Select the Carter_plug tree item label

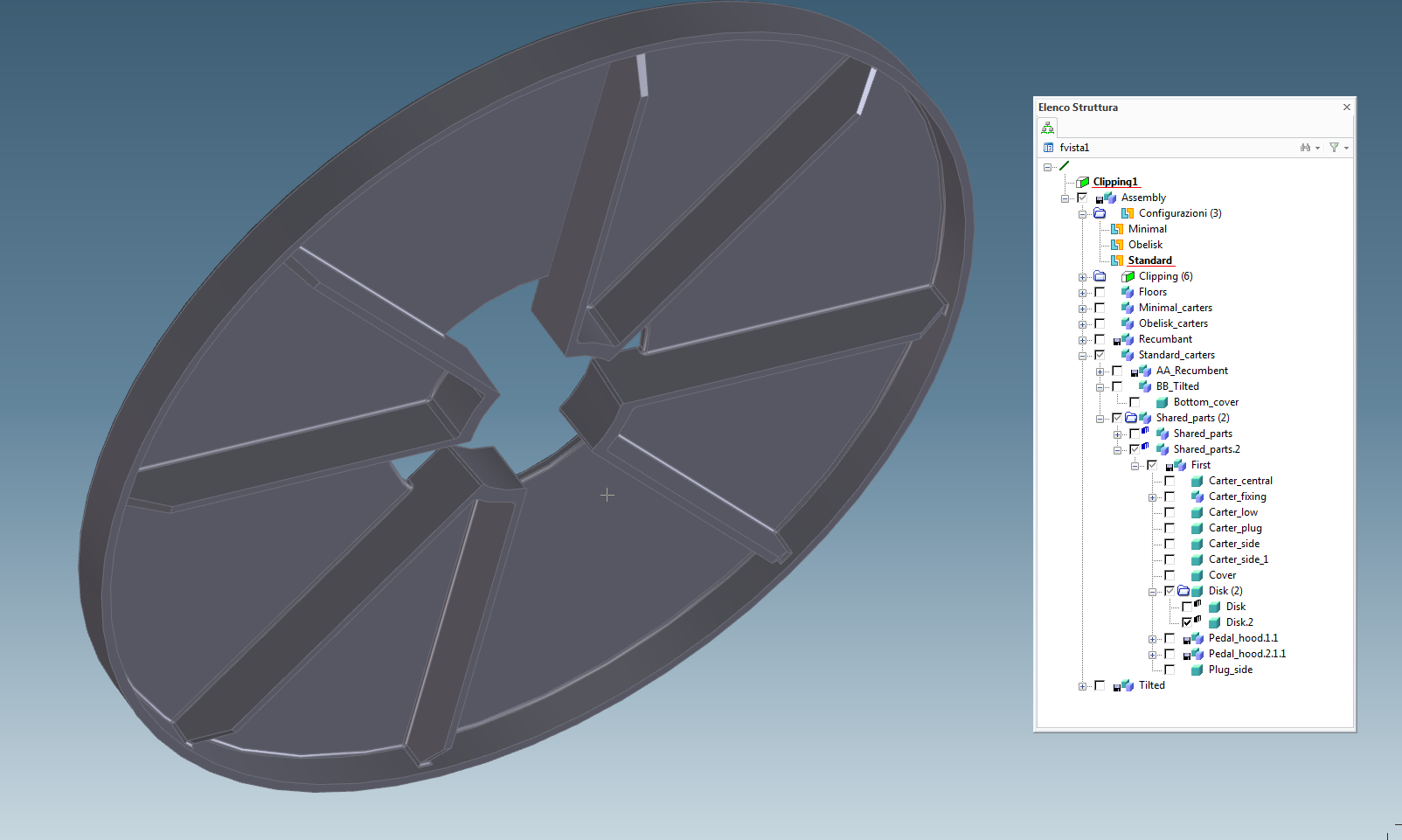pos(1235,528)
